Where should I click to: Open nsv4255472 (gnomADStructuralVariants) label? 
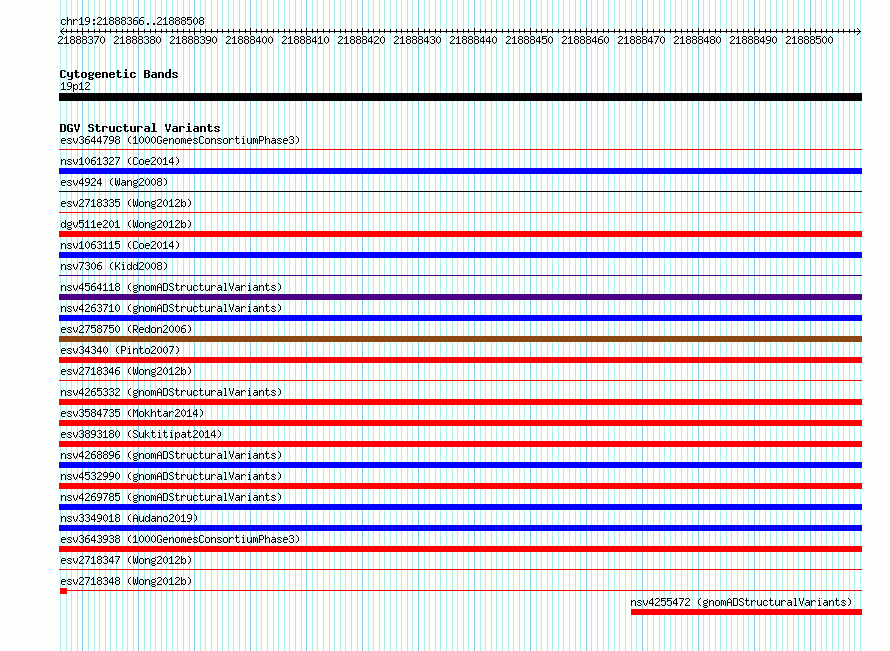741,602
